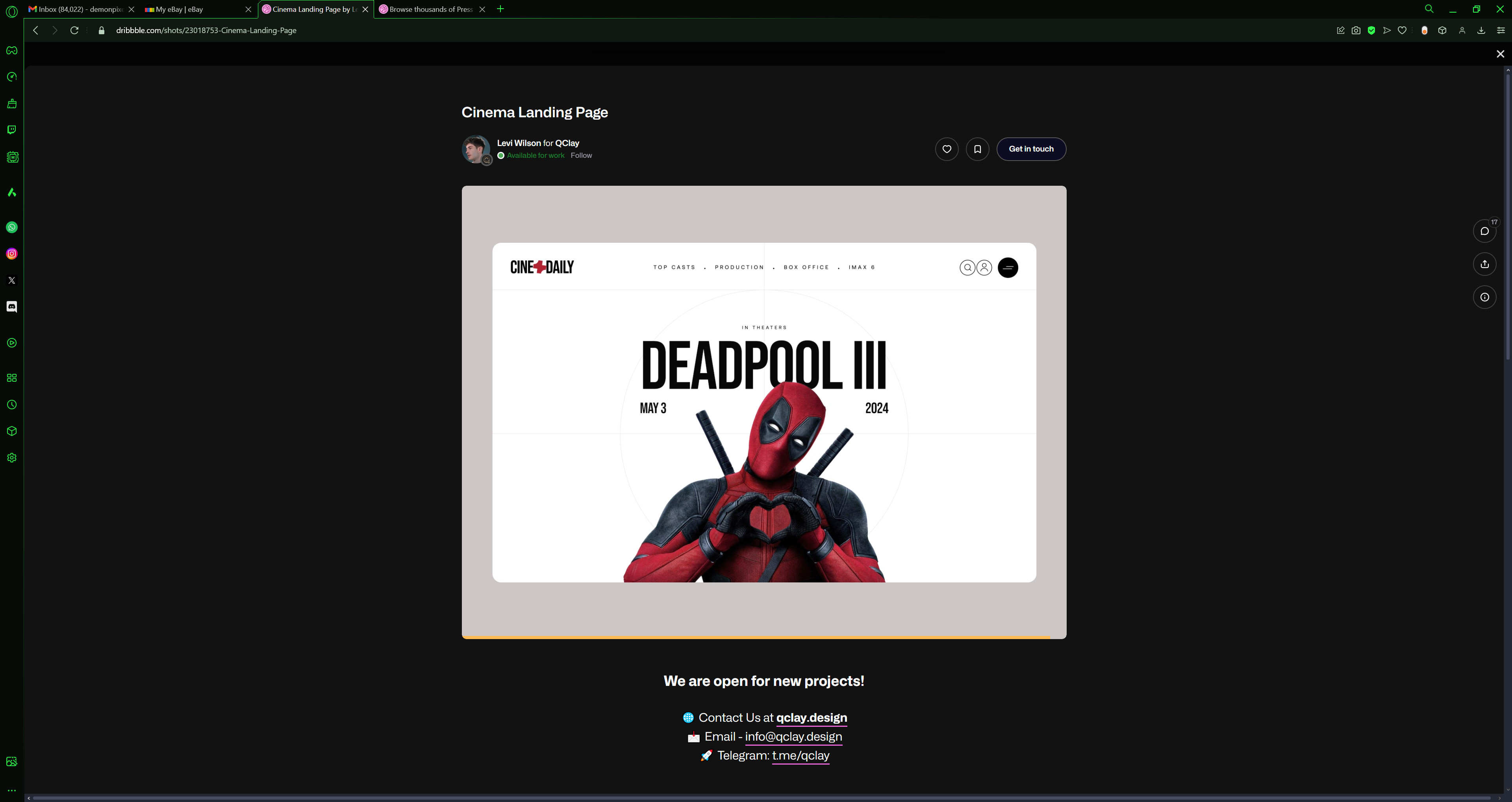Open the shot details info icon
The width and height of the screenshot is (1512, 802).
1484,298
